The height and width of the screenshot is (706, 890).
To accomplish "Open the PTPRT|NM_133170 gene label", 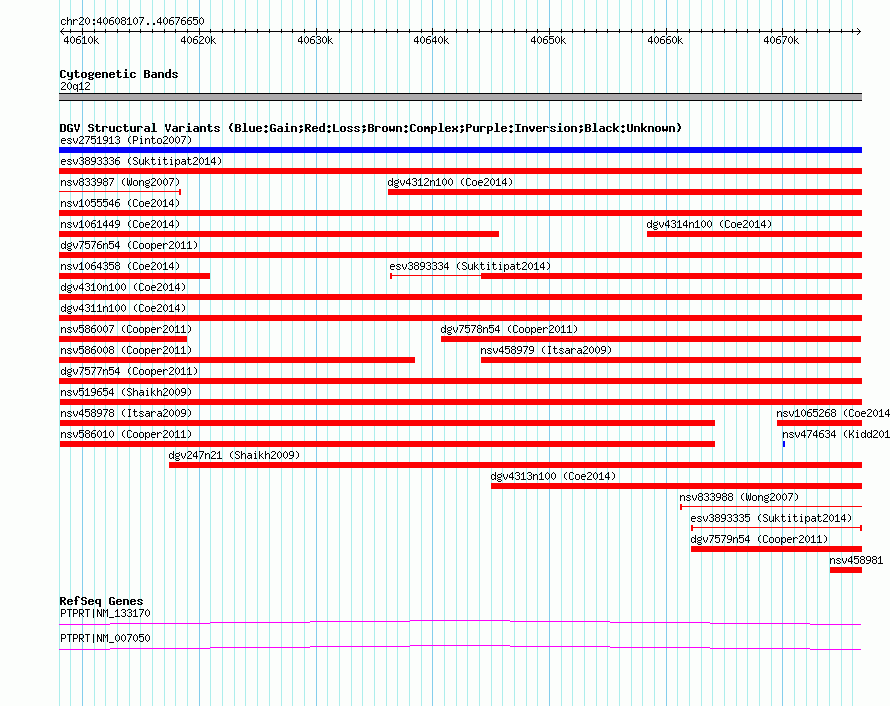I will tap(105, 613).
